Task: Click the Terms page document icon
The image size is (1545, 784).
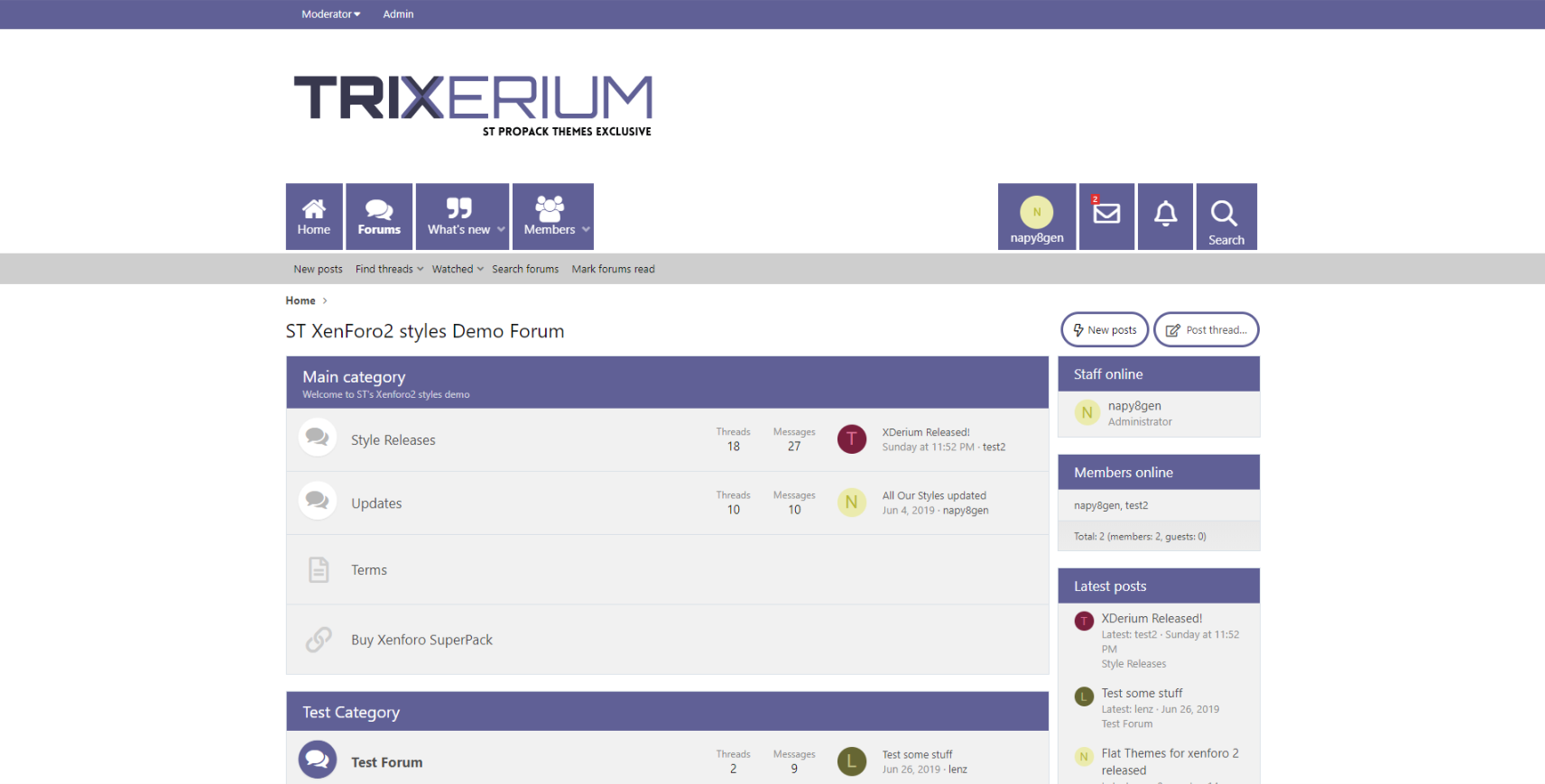Action: (319, 570)
